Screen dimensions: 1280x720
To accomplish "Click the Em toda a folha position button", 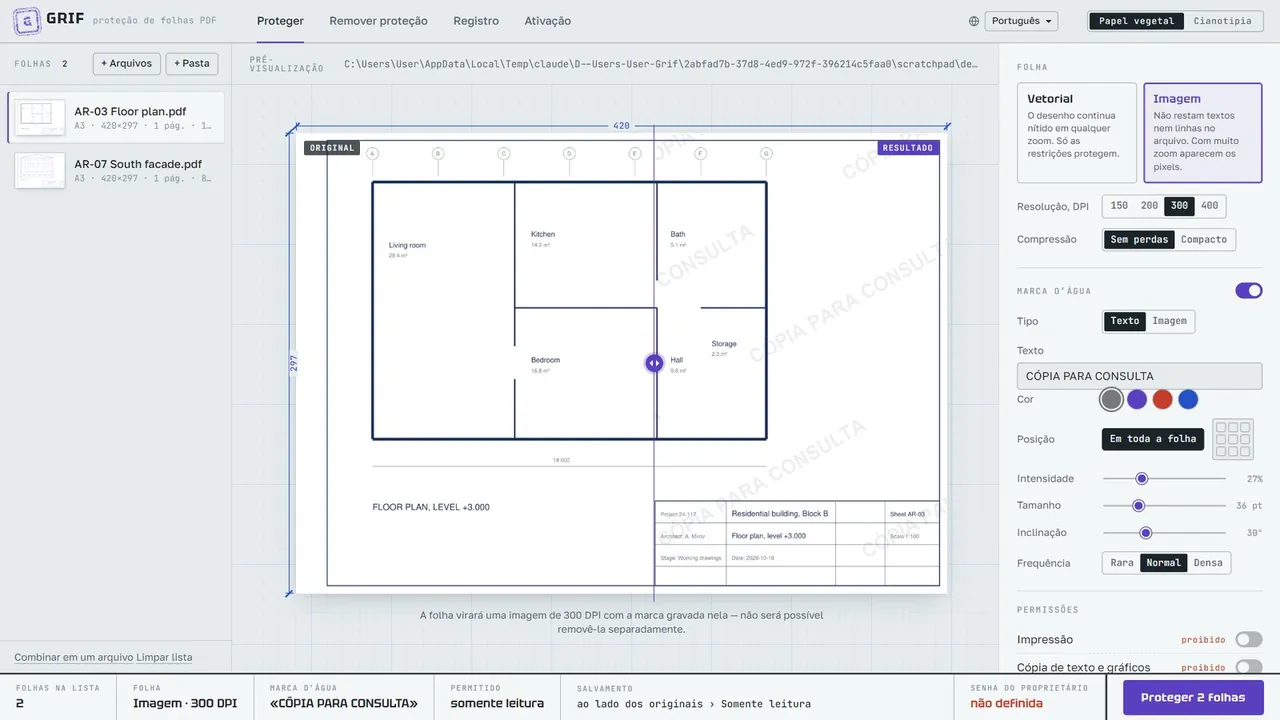I will (x=1153, y=439).
